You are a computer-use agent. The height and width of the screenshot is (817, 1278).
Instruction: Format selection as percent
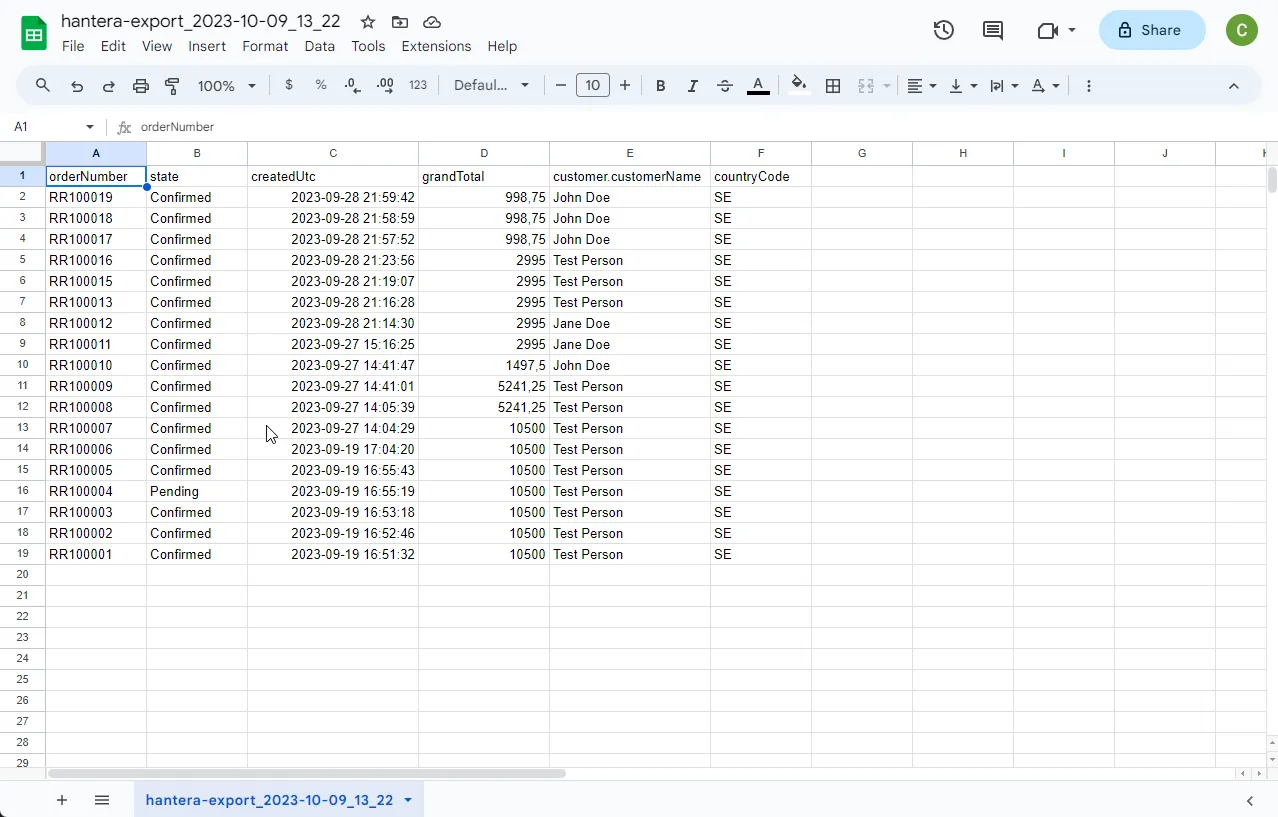click(x=320, y=85)
